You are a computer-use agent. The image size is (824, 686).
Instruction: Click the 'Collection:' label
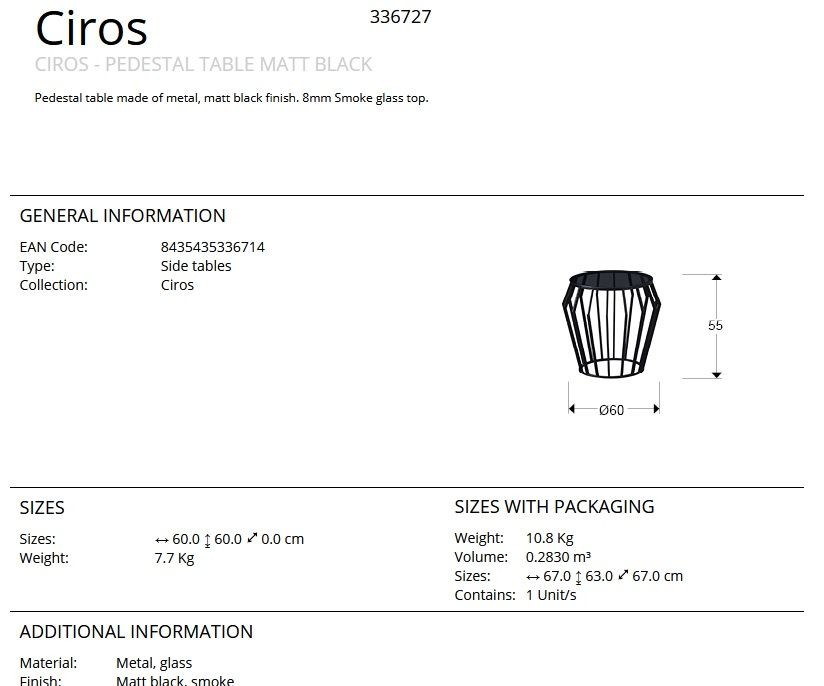[x=54, y=285]
